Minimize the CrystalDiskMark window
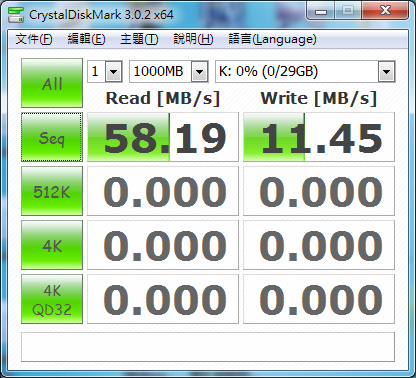This screenshot has height=378, width=416. [x=321, y=11]
